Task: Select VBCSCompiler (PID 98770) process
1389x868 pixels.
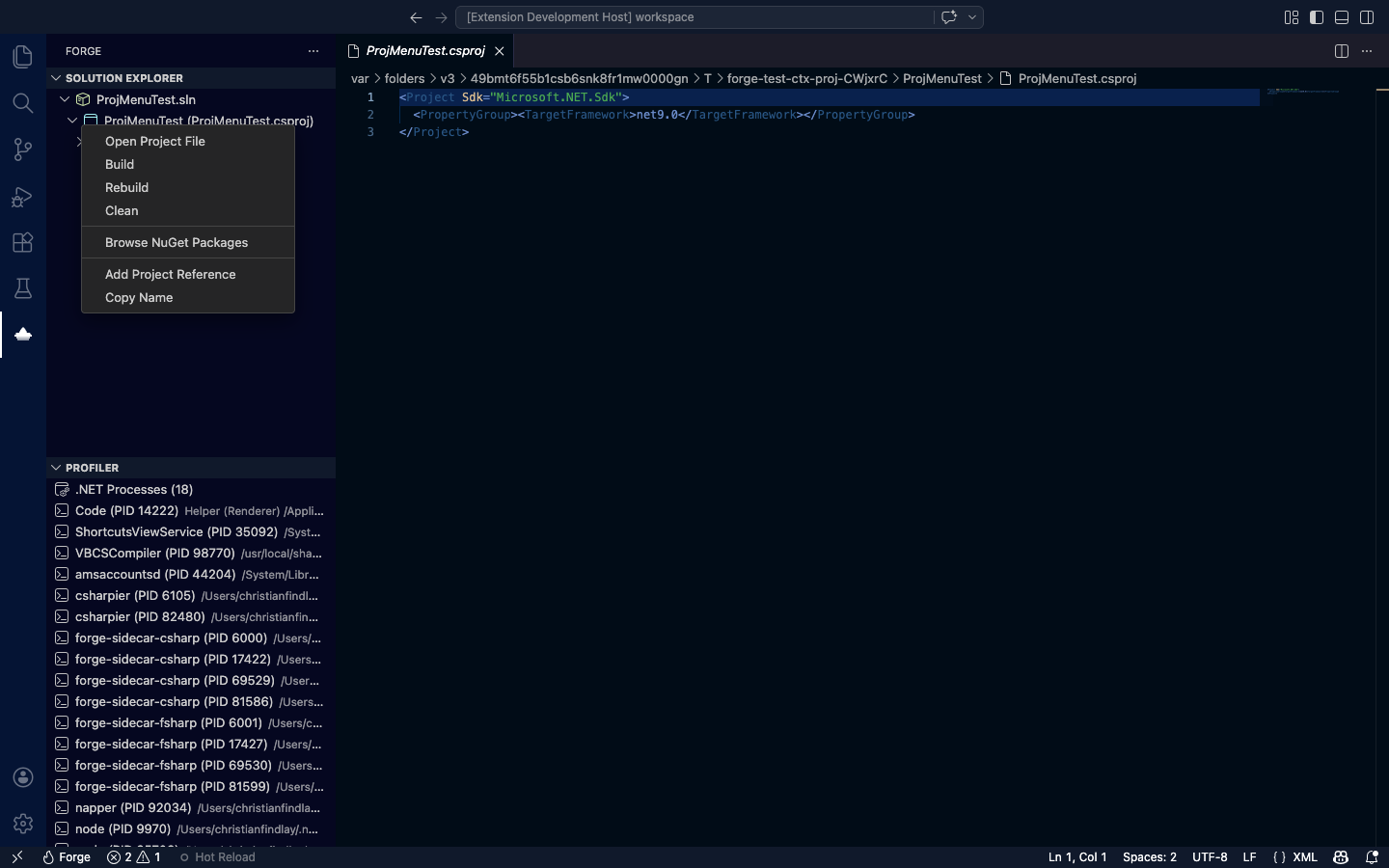Action: (191, 554)
